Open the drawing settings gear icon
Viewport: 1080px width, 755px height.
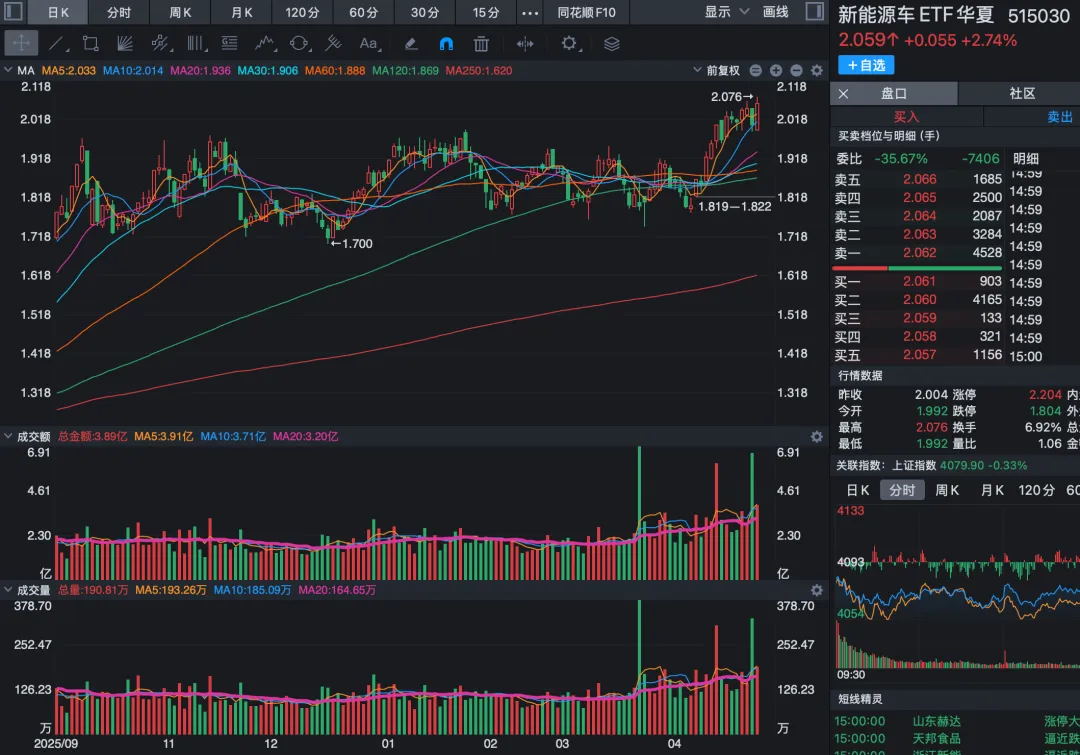(x=569, y=44)
